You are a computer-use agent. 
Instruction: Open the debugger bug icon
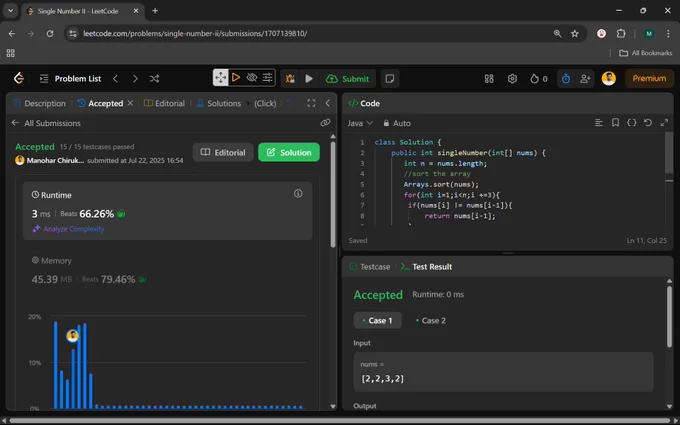tap(290, 78)
